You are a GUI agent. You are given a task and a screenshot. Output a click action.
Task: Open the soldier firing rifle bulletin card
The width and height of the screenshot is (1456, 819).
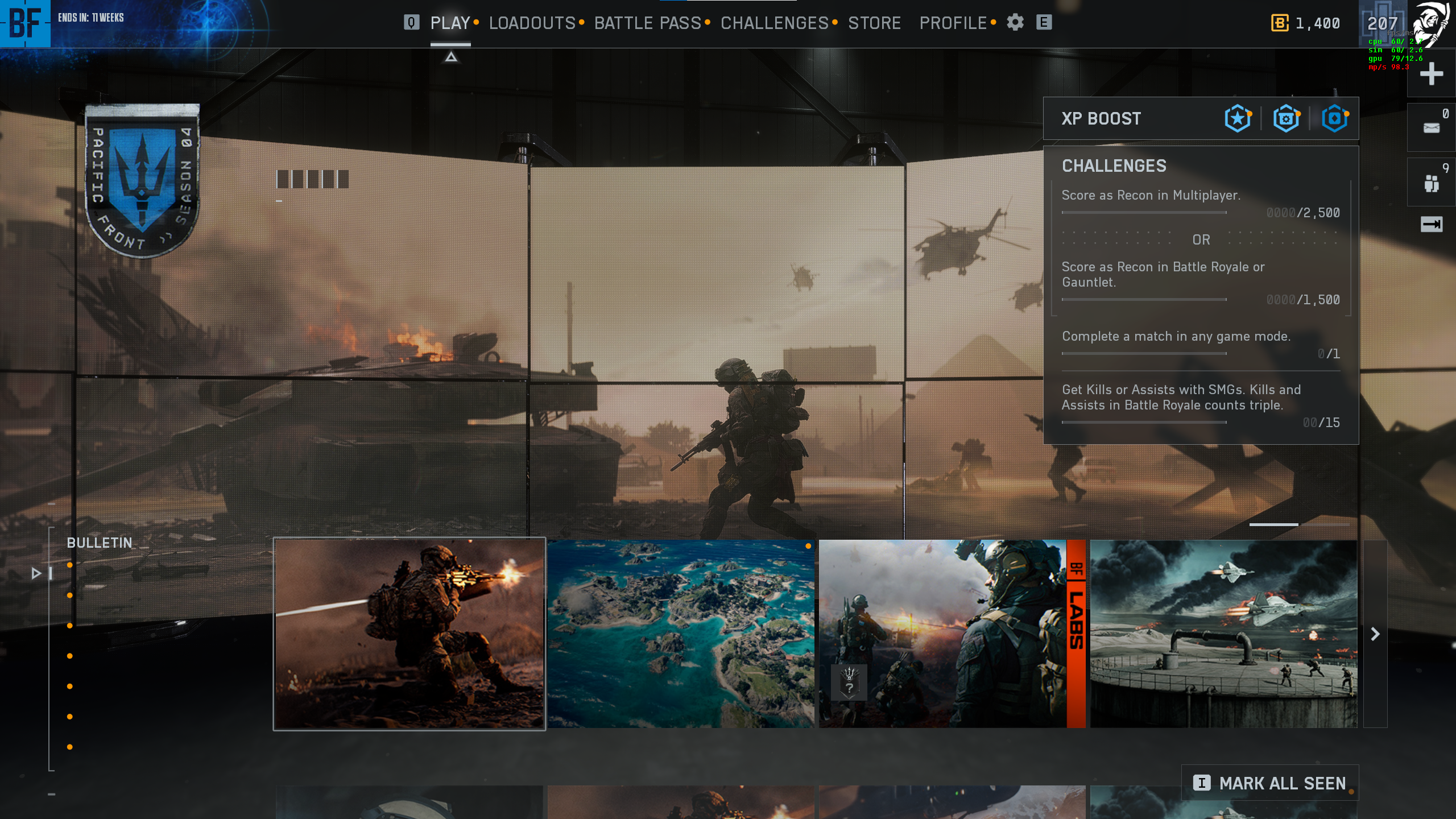[409, 634]
